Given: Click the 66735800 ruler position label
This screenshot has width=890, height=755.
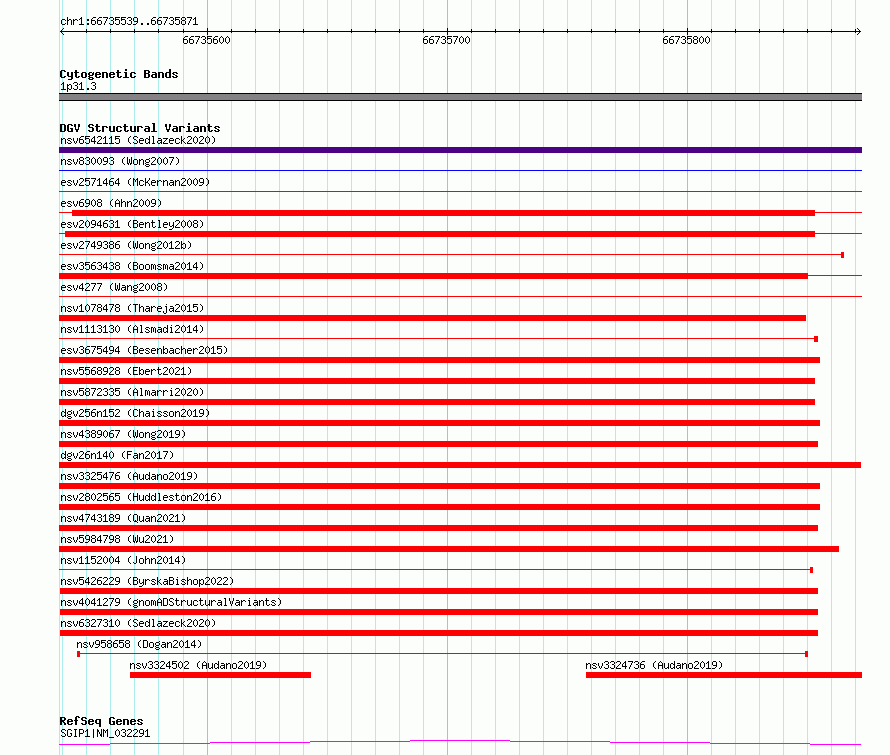Looking at the screenshot, I should pyautogui.click(x=686, y=40).
